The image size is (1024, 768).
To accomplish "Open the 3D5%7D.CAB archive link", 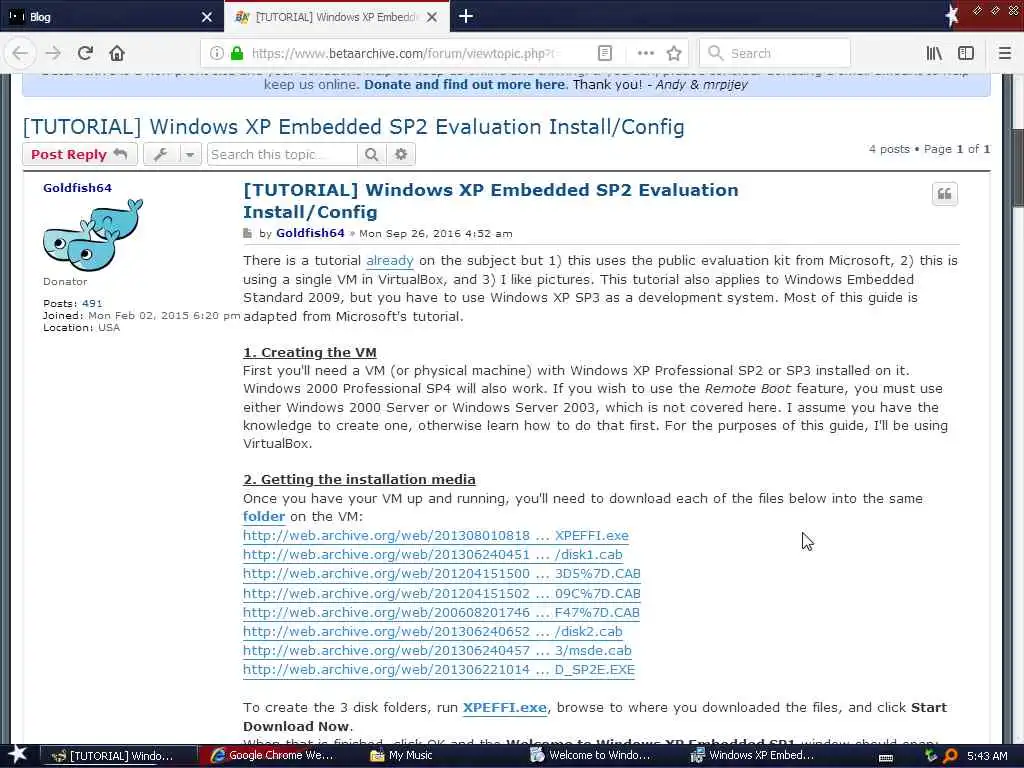I will pos(441,573).
